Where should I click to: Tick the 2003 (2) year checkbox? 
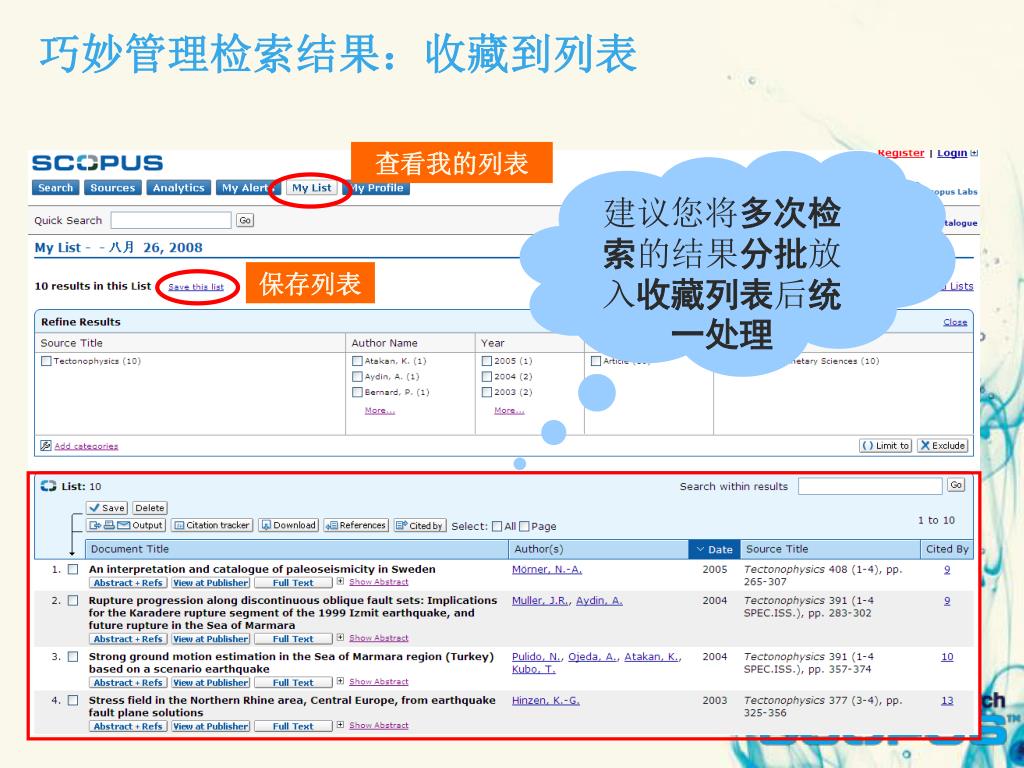(487, 392)
